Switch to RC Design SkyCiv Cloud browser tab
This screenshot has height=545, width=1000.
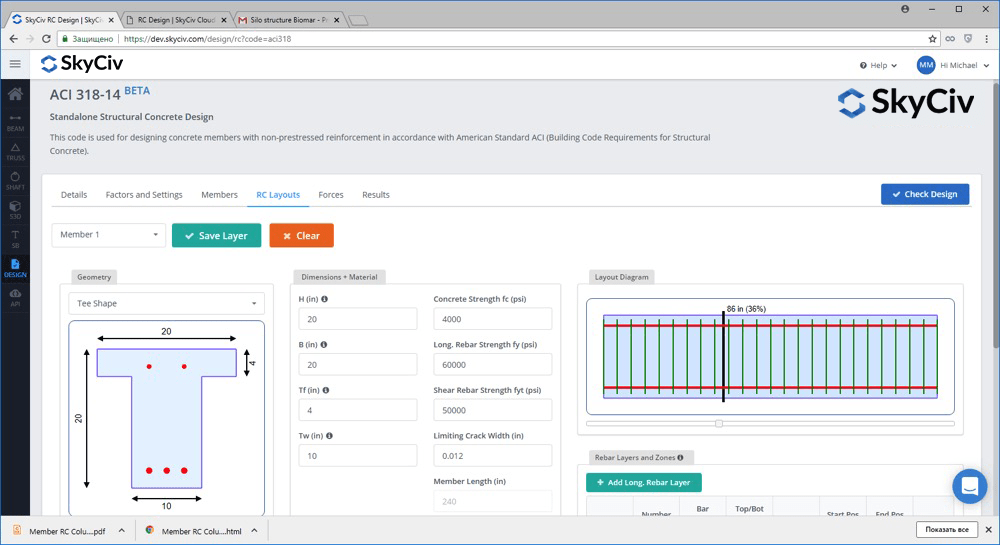pos(176,20)
